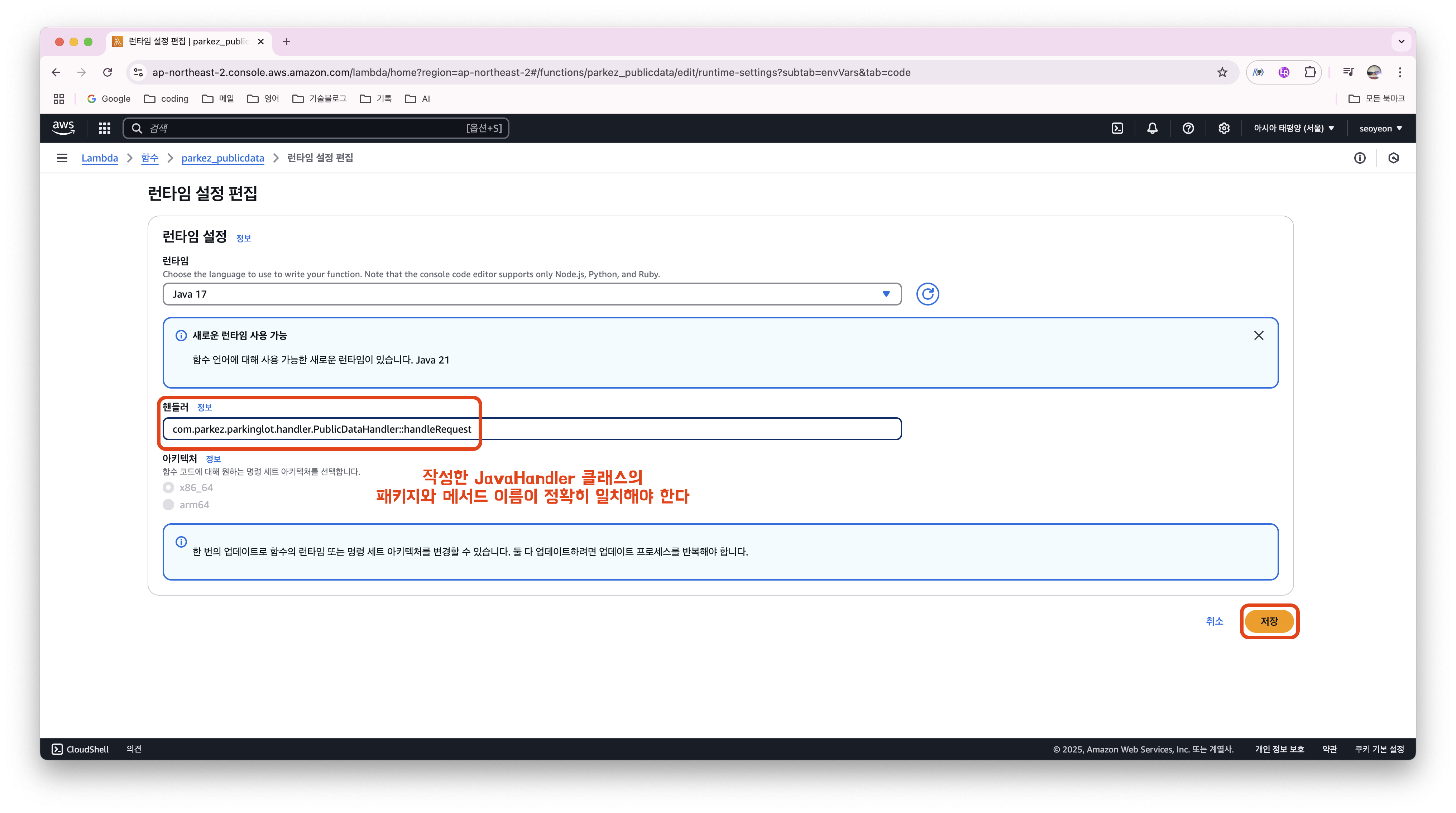Open the seoyeon account dropdown

point(1380,128)
